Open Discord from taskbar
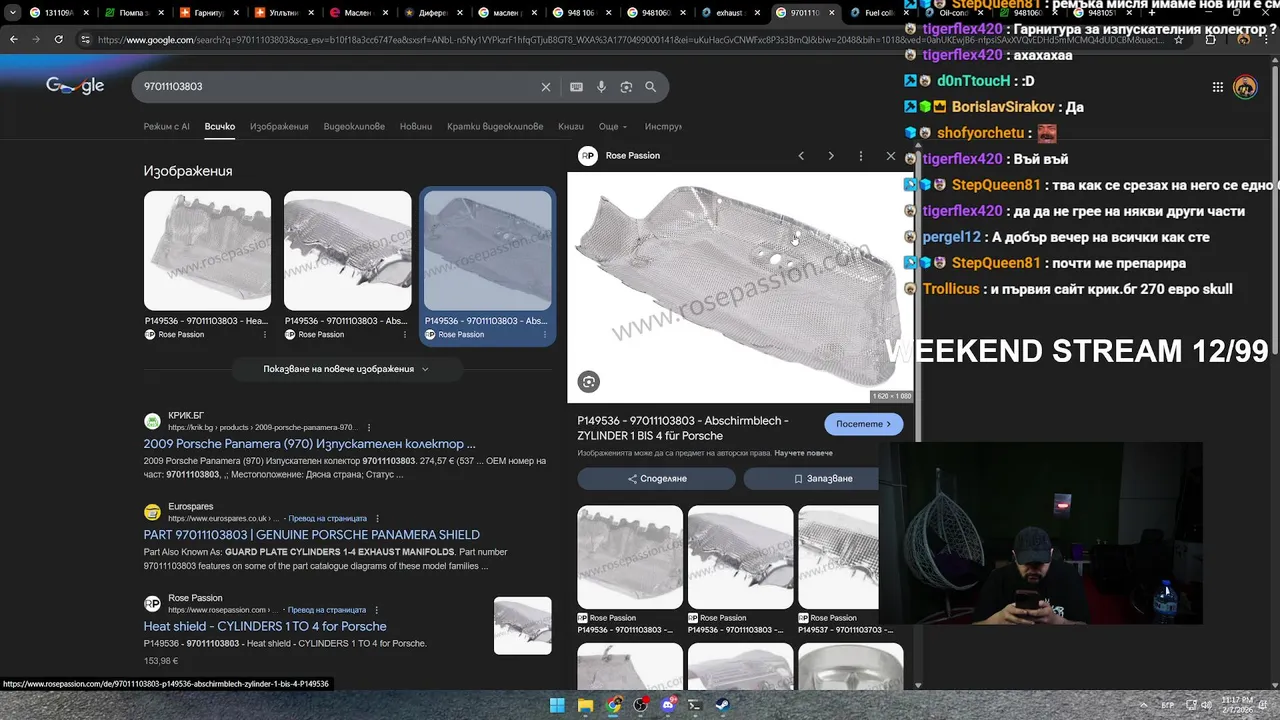This screenshot has width=1280, height=720. [x=668, y=705]
